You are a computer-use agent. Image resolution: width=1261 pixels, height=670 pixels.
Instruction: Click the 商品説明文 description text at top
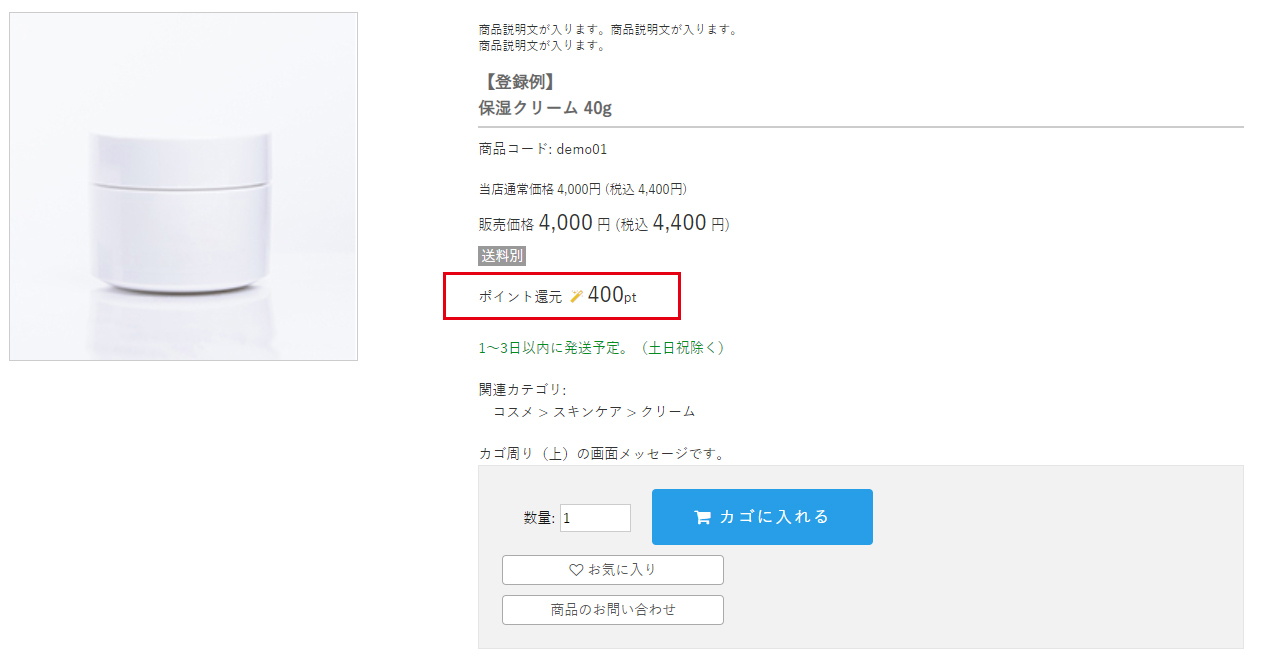pos(607,30)
